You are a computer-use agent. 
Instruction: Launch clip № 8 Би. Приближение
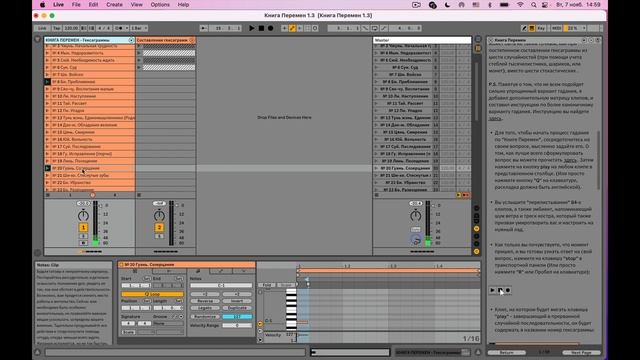point(47,82)
